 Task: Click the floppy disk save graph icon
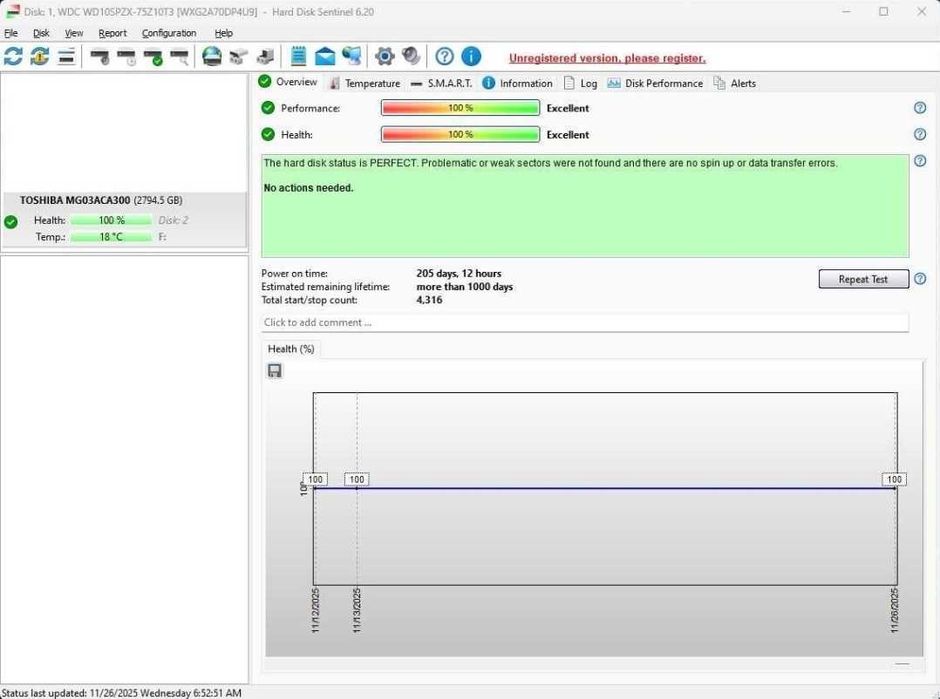(275, 370)
